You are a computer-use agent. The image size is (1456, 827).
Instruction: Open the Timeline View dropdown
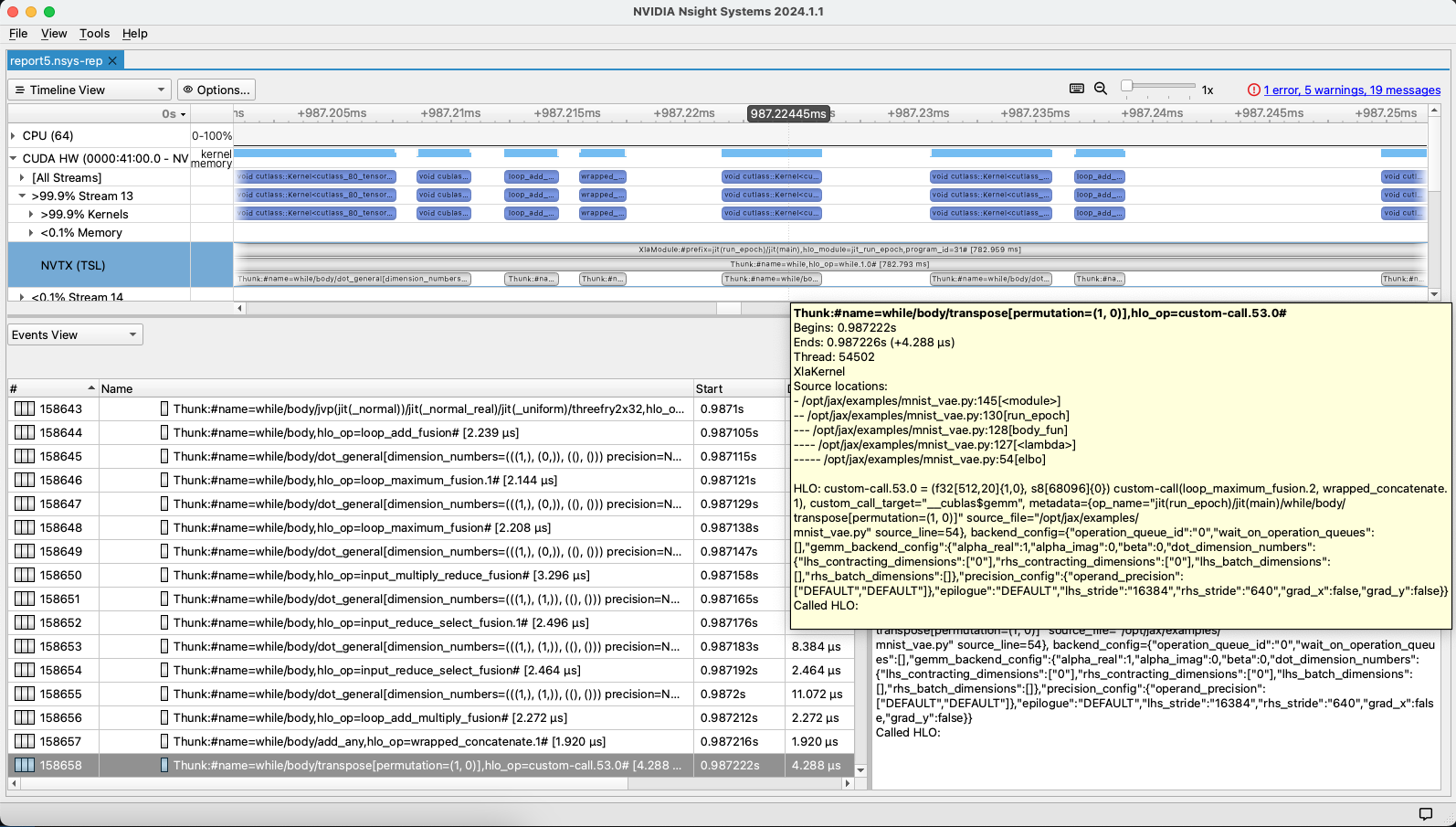(90, 90)
